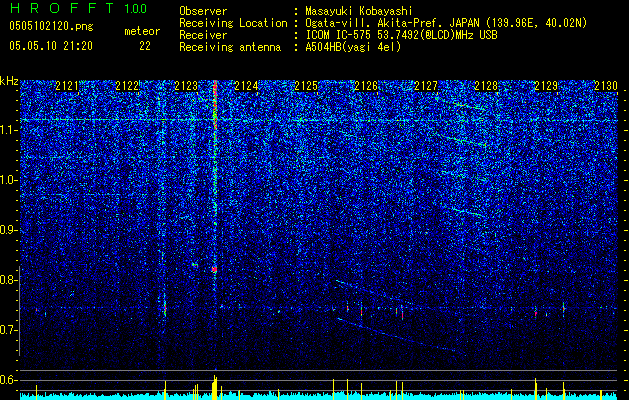The height and width of the screenshot is (400, 629).
Task: Click the version number 1.0.0
Action: pyautogui.click(x=136, y=9)
